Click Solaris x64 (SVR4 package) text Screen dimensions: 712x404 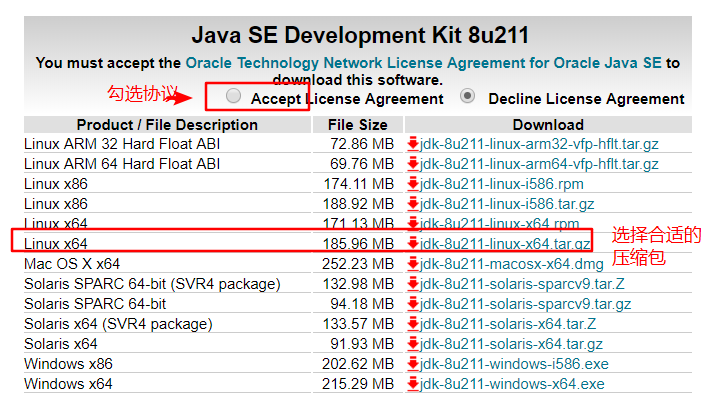point(118,324)
